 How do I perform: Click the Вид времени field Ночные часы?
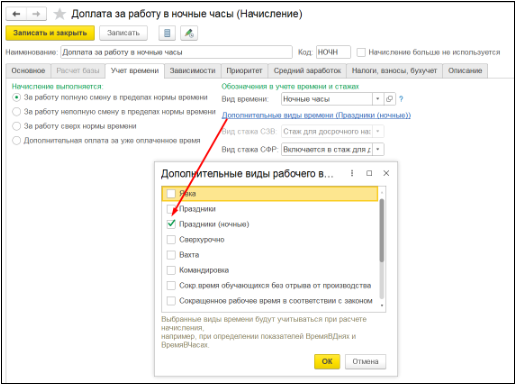(x=327, y=99)
